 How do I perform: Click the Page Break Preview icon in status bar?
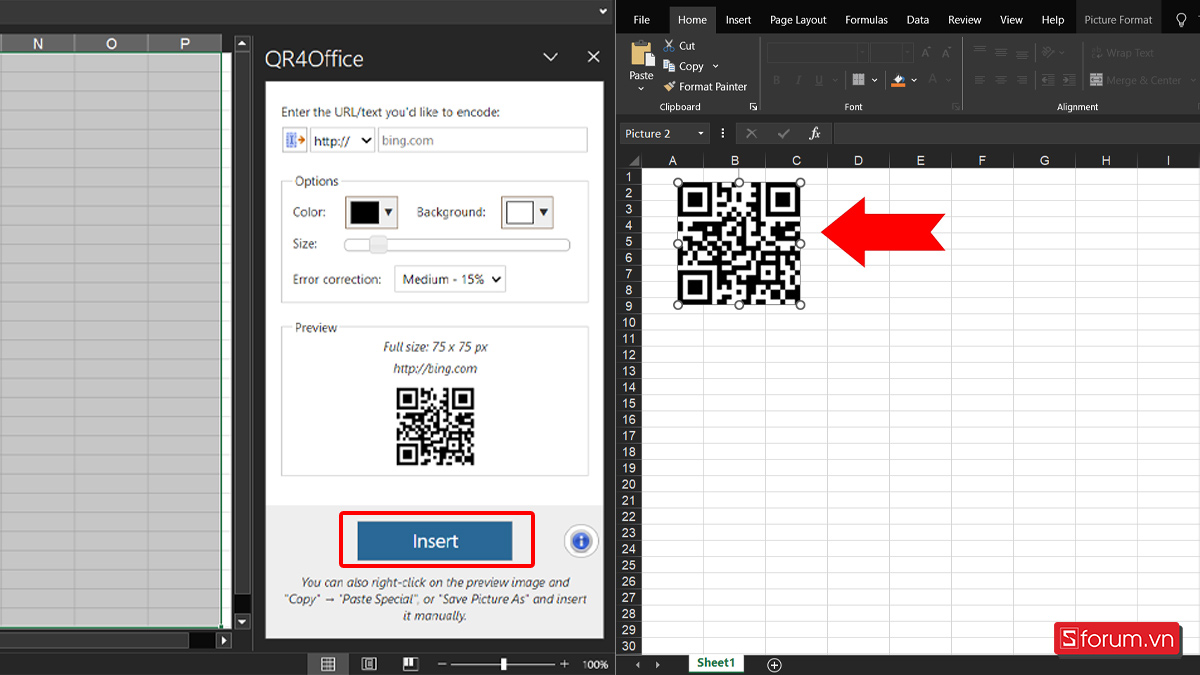(x=410, y=662)
